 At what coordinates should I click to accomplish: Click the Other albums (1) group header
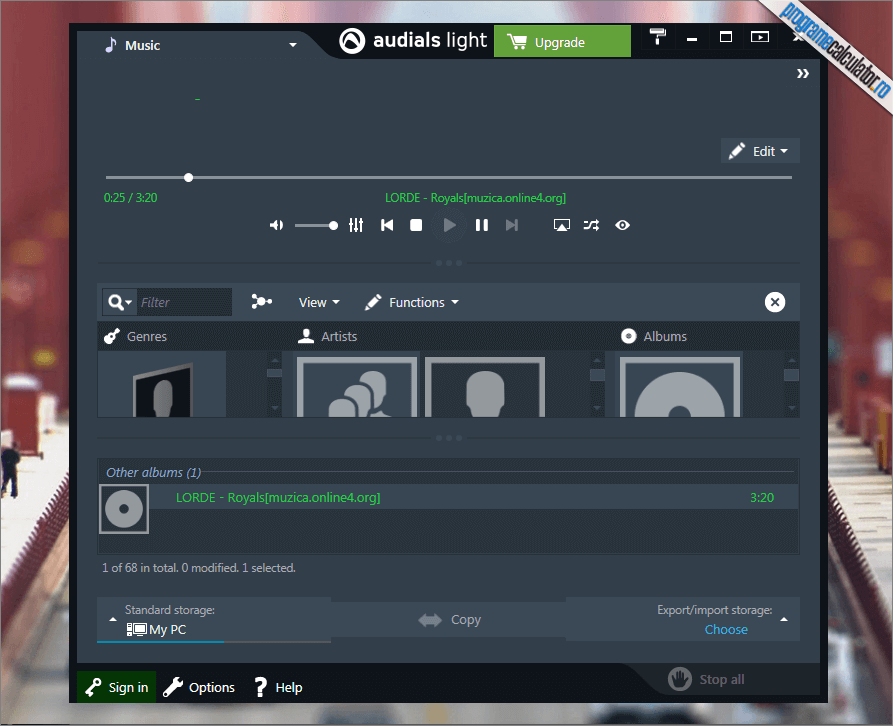pyautogui.click(x=154, y=472)
